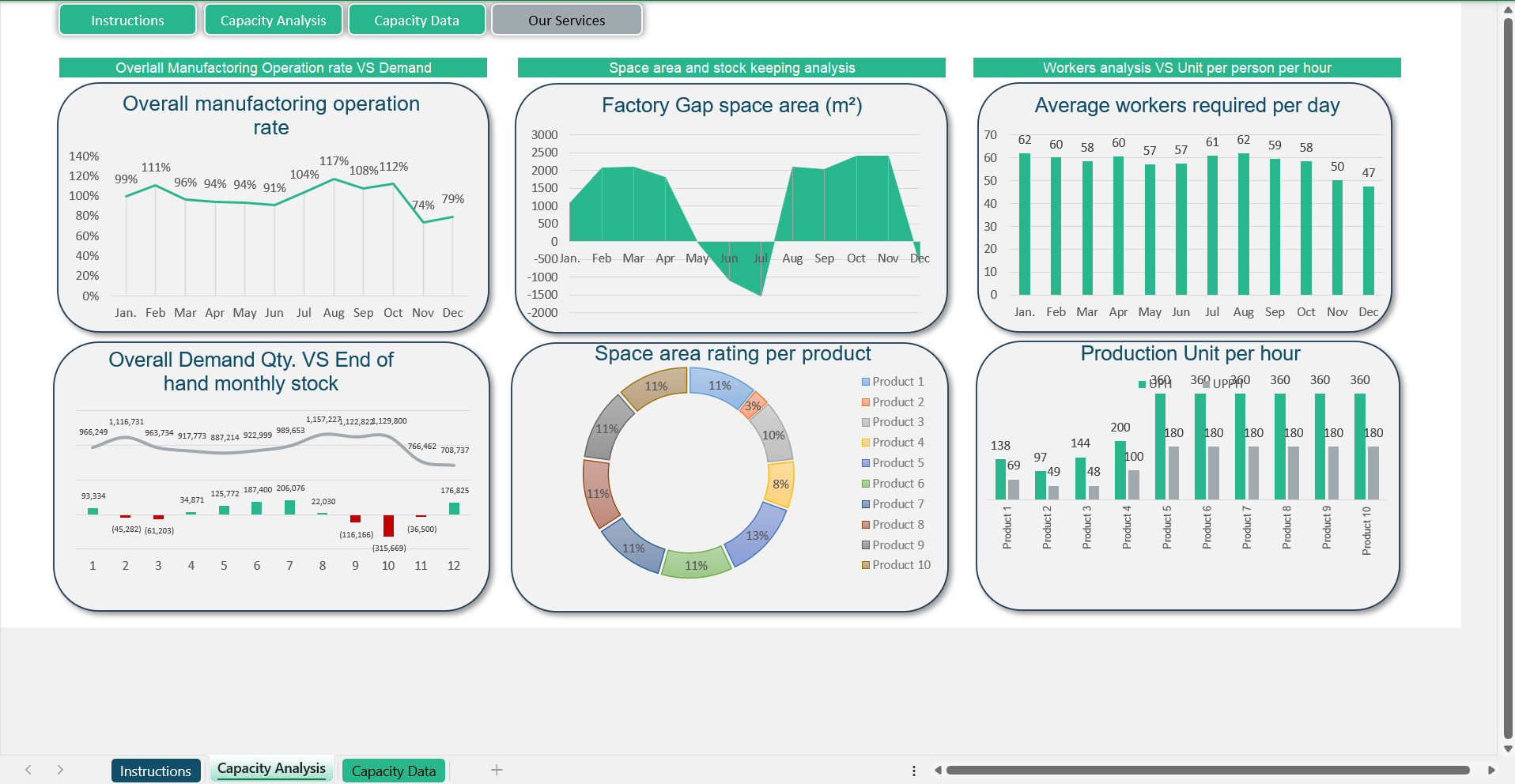The height and width of the screenshot is (784, 1515).
Task: Click the horizontal scrollbar thumb
Action: point(1207,770)
